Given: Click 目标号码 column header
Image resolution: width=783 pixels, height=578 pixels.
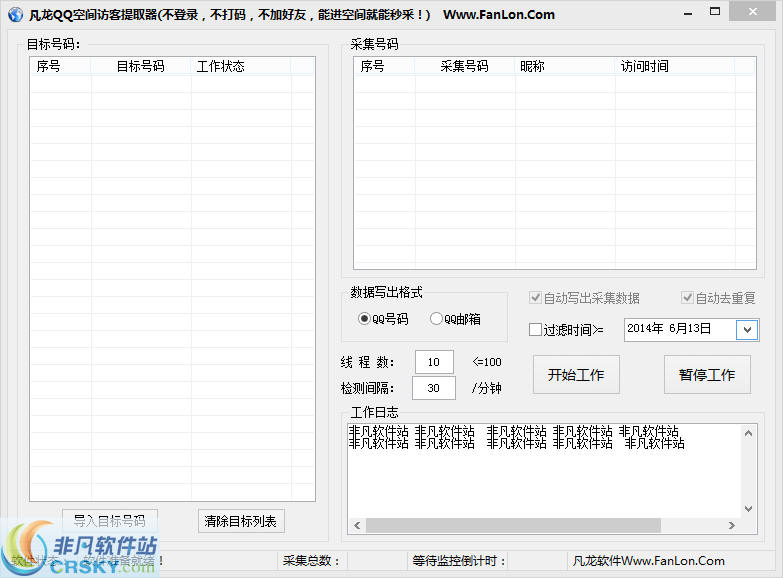Looking at the screenshot, I should 141,66.
